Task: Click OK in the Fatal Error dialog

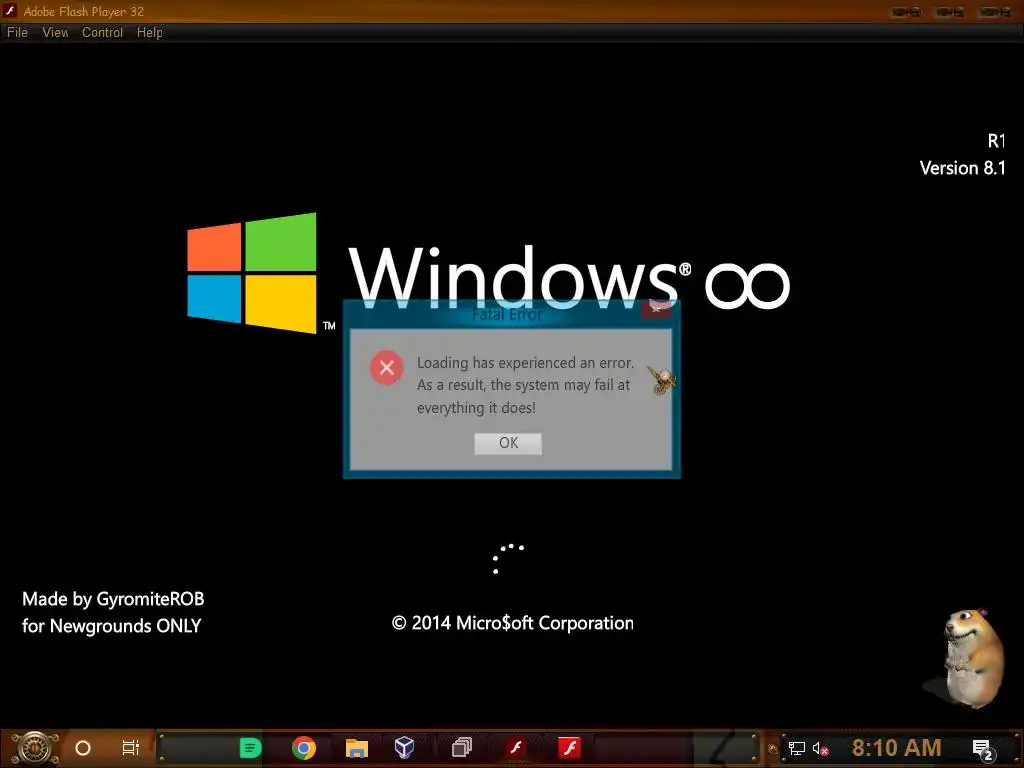Action: [508, 443]
